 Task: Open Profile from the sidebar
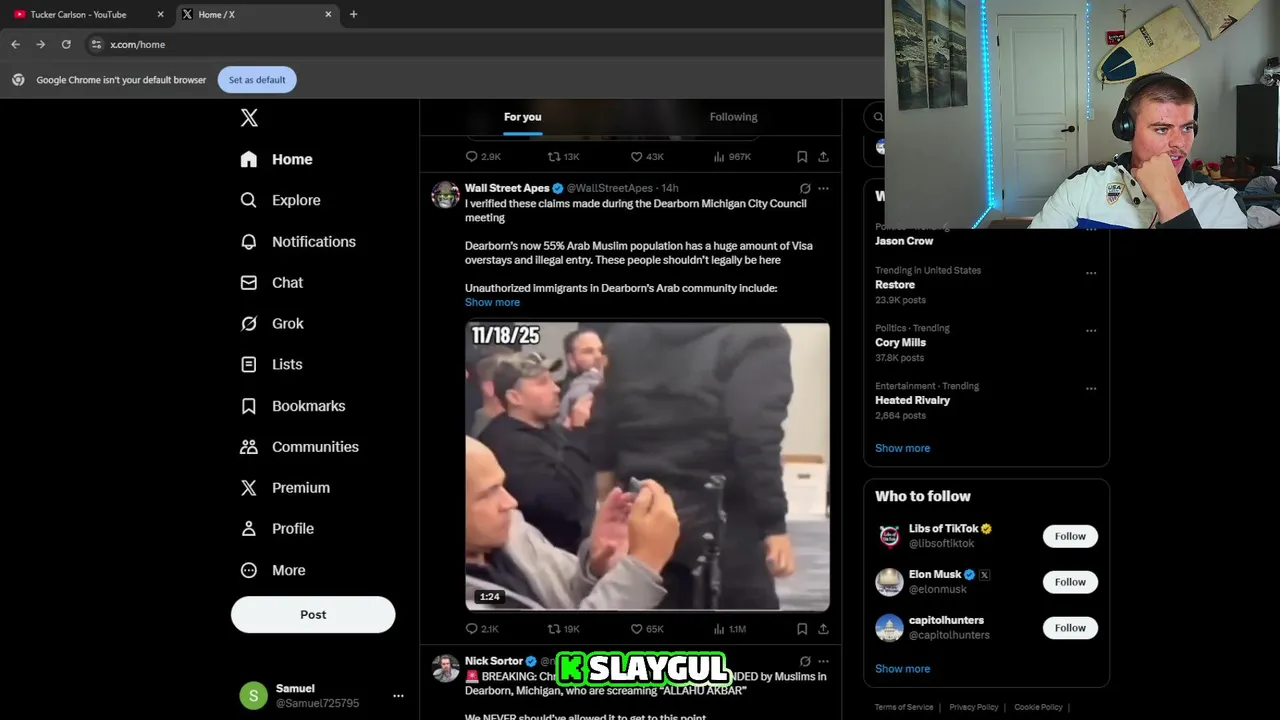[x=277, y=529]
